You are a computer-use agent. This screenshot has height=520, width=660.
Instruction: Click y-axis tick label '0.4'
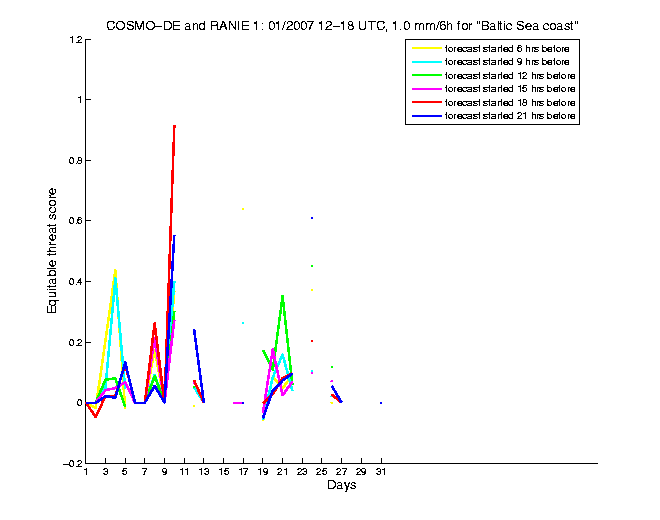tap(75, 282)
